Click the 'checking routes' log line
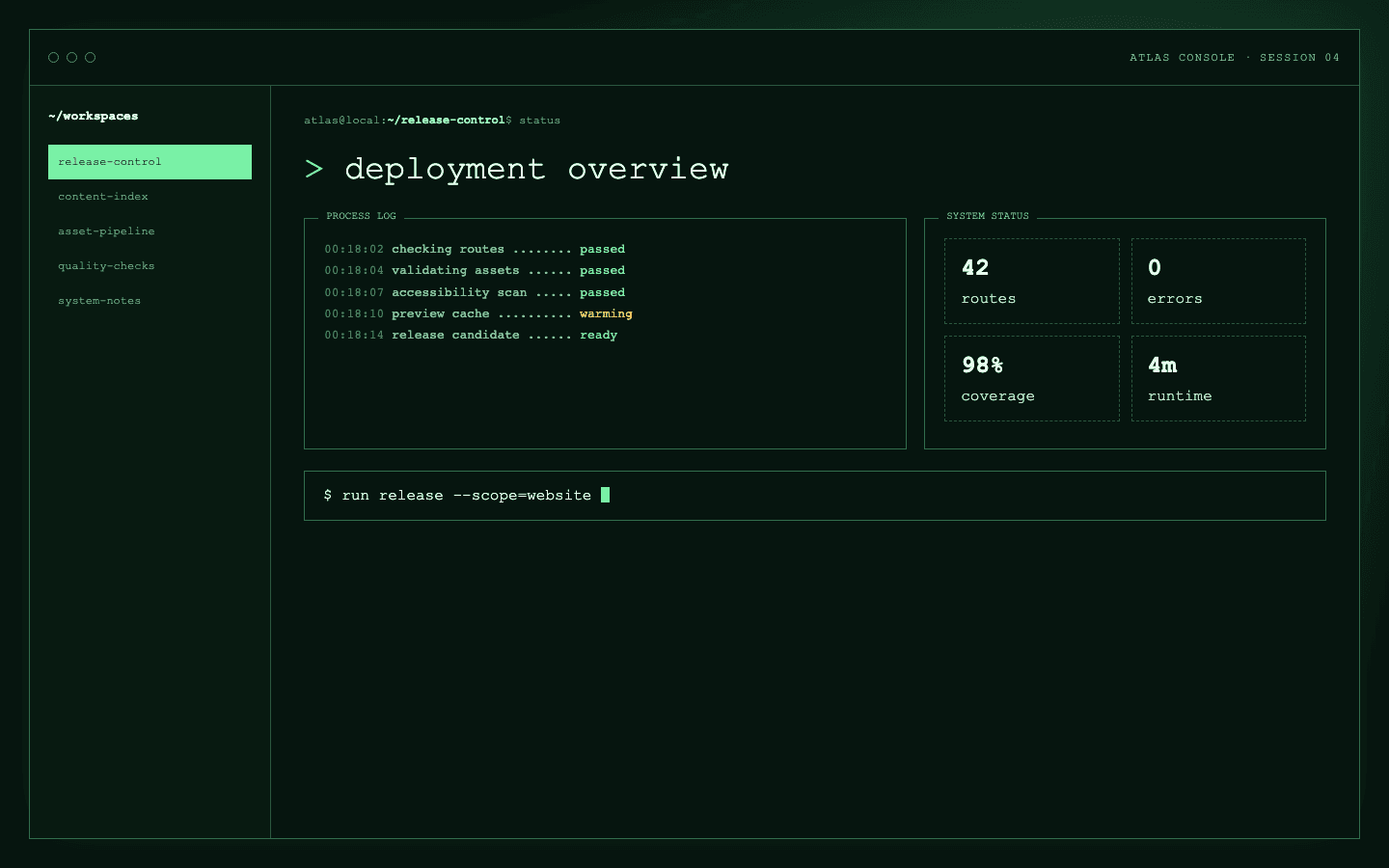 [x=475, y=249]
